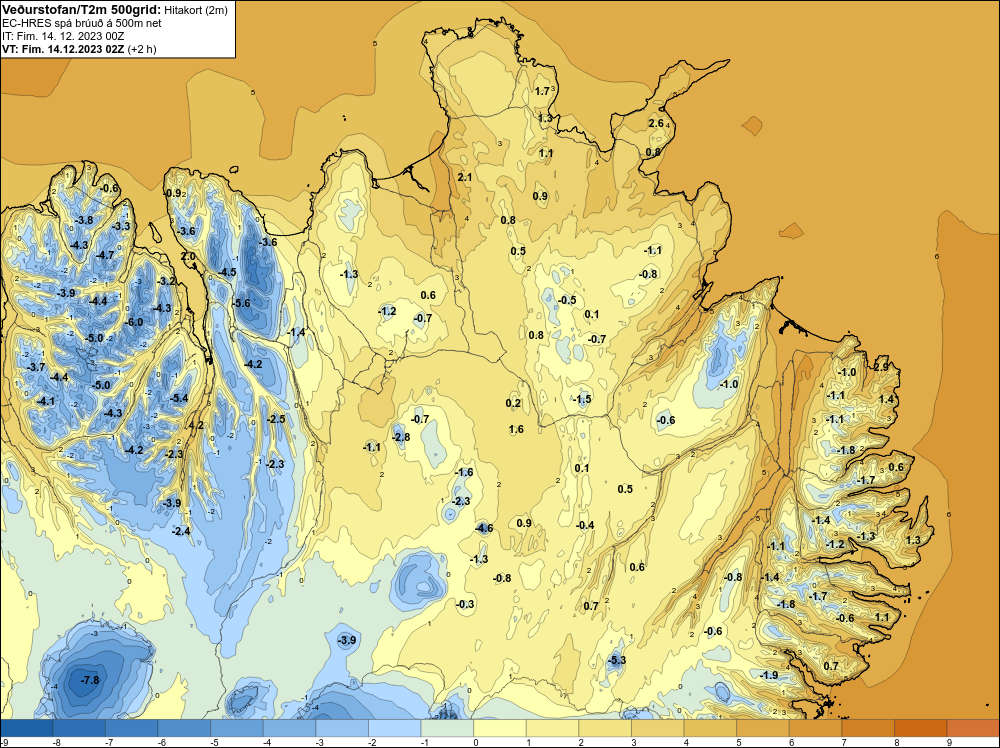This screenshot has width=1000, height=748.
Task: Select the legend swatch between 4 and 5
Action: [710, 728]
